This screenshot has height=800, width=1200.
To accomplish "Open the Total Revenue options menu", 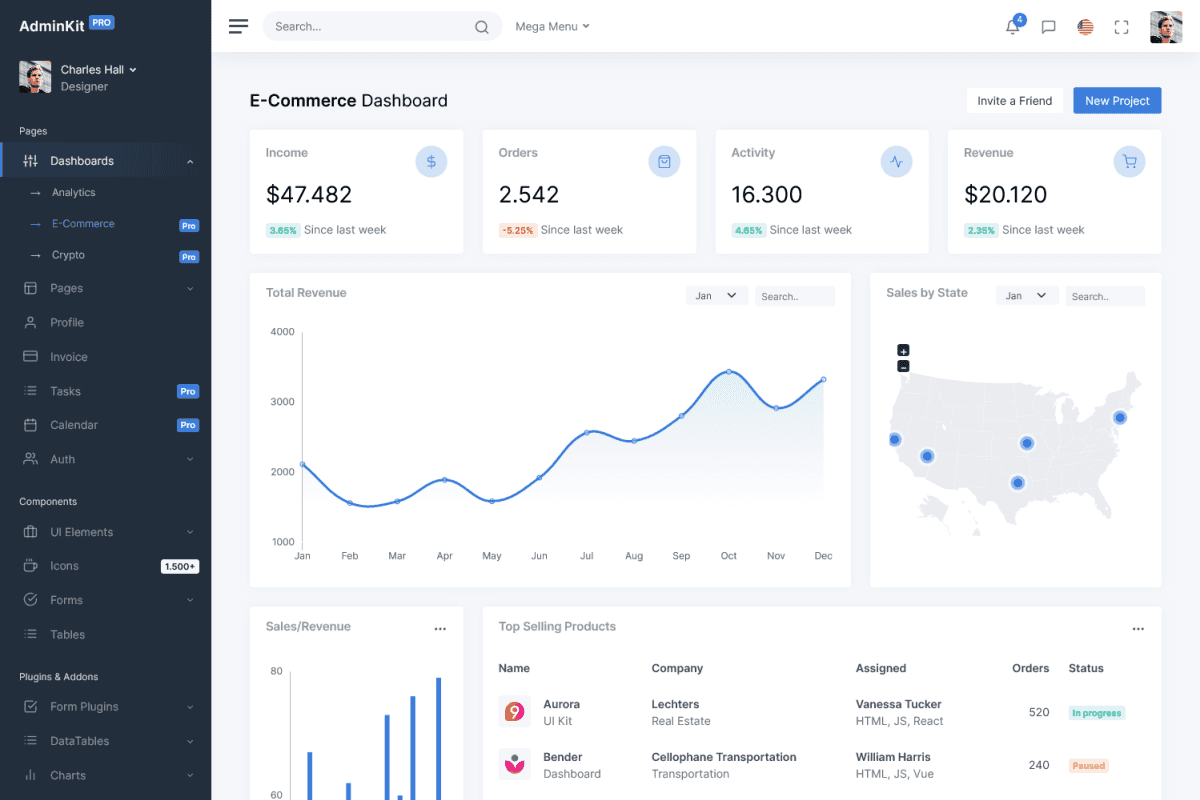I will [440, 629].
